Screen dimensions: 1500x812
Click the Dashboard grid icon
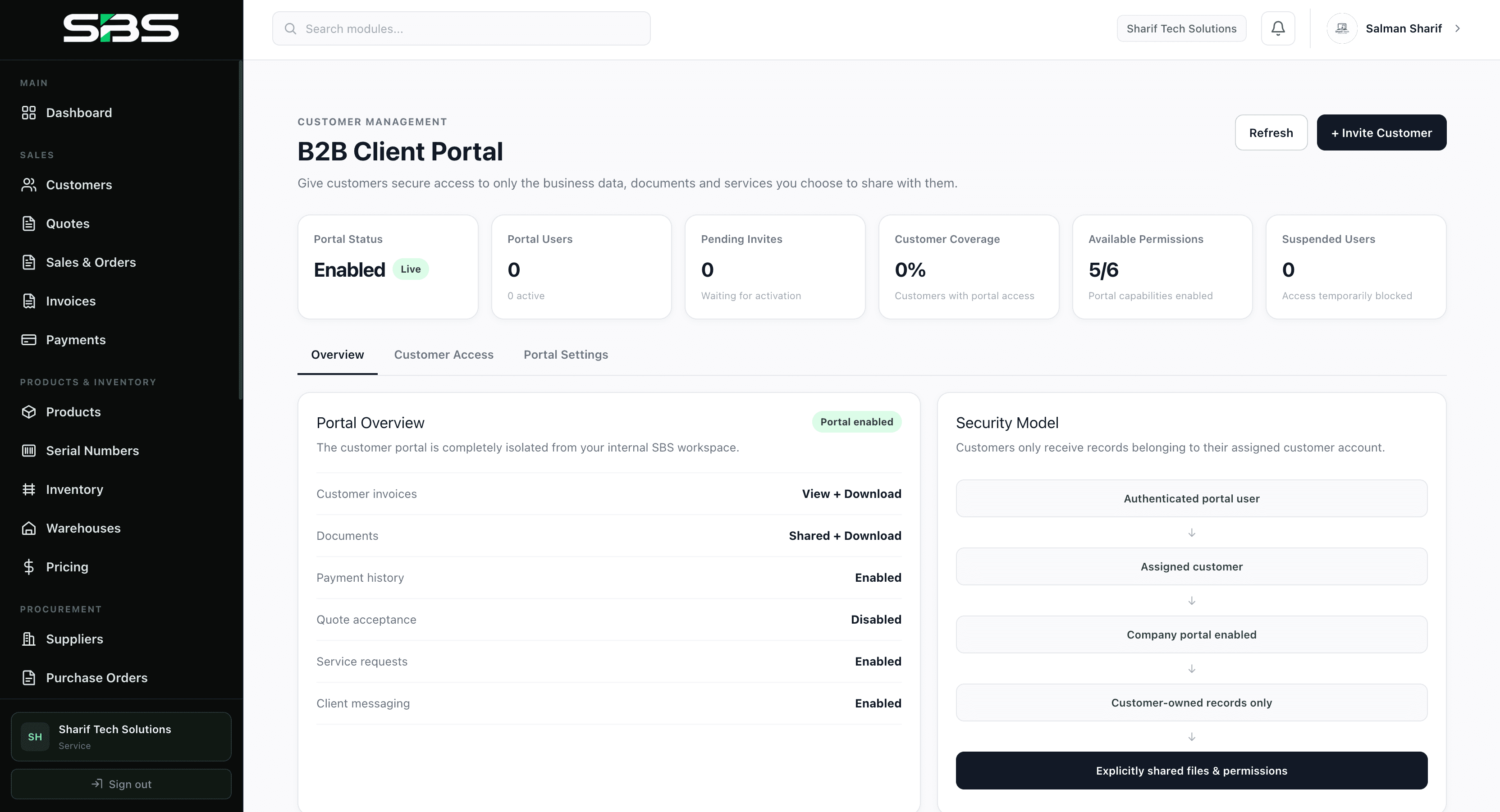click(28, 113)
